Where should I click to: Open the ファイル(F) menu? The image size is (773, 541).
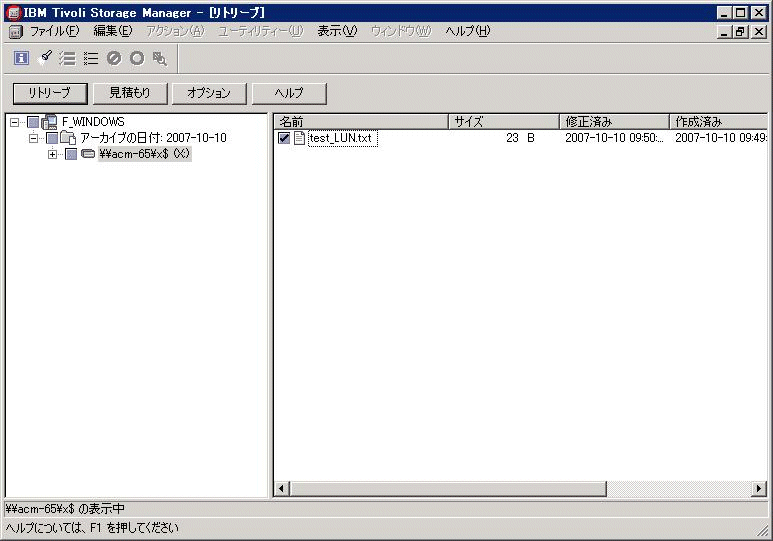point(54,32)
